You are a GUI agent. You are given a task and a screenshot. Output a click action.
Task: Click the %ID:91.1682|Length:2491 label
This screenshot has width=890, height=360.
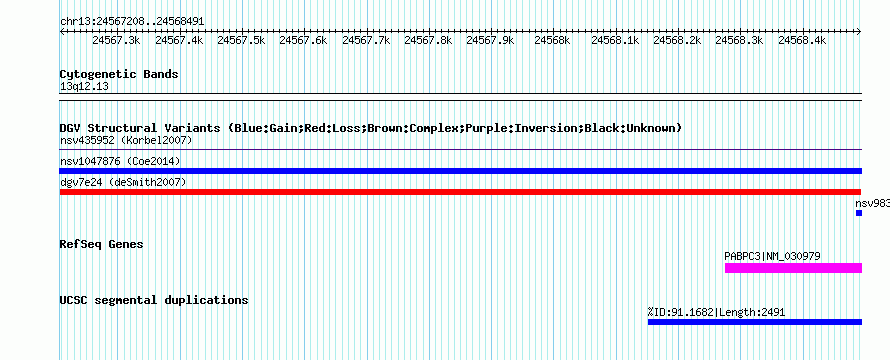click(x=717, y=312)
